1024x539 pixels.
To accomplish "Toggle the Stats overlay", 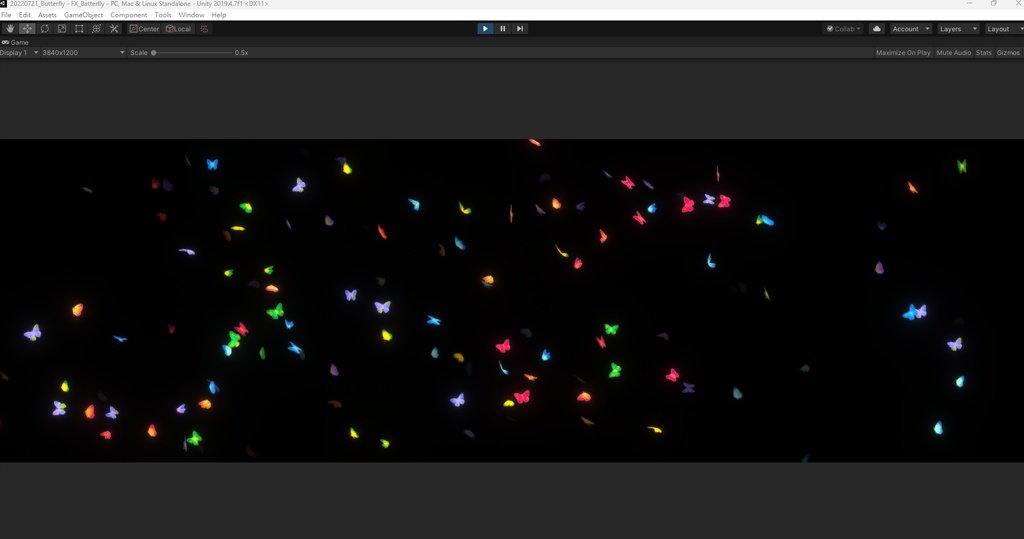I will 984,53.
